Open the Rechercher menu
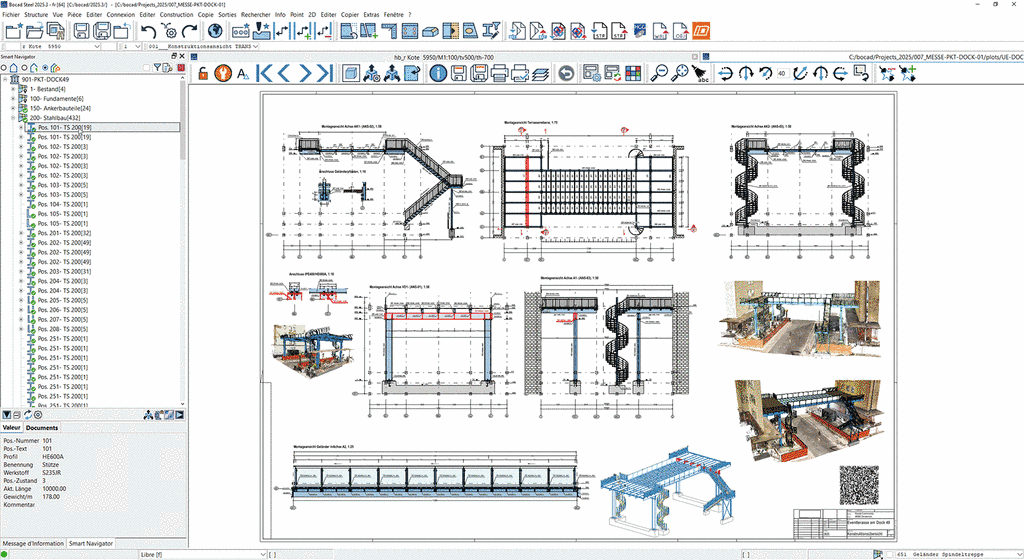 tap(255, 14)
